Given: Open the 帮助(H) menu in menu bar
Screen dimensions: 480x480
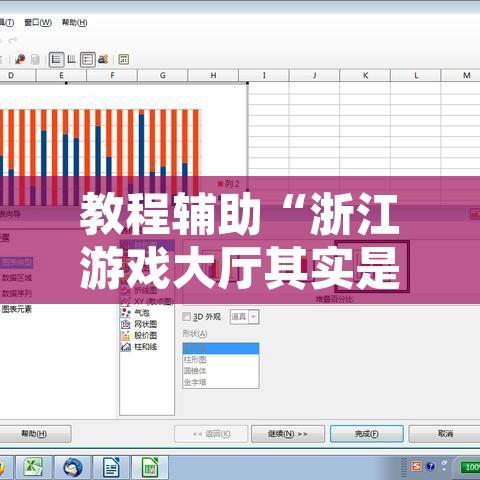Looking at the screenshot, I should point(75,22).
